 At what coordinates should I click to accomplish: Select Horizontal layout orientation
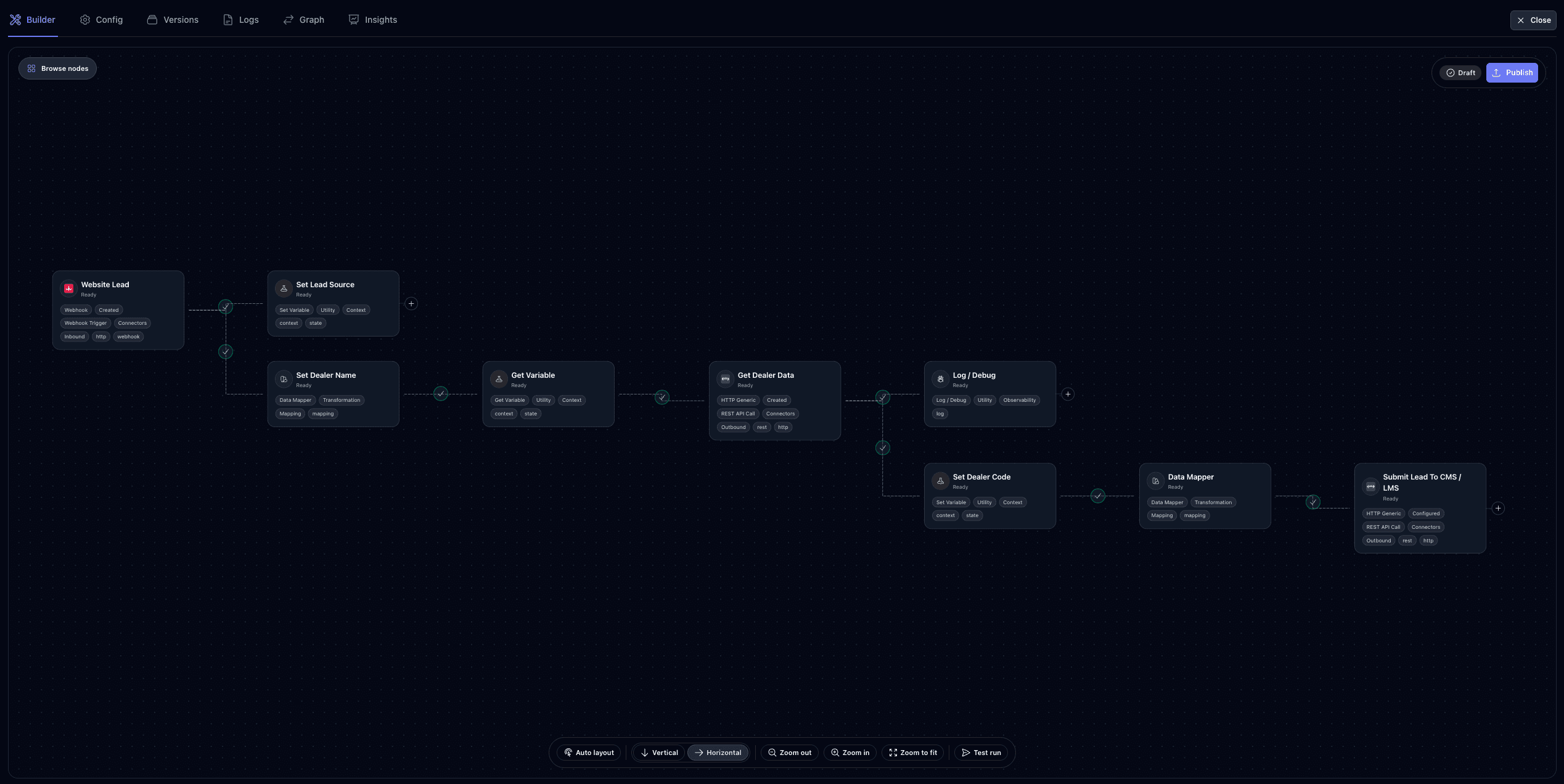(718, 753)
